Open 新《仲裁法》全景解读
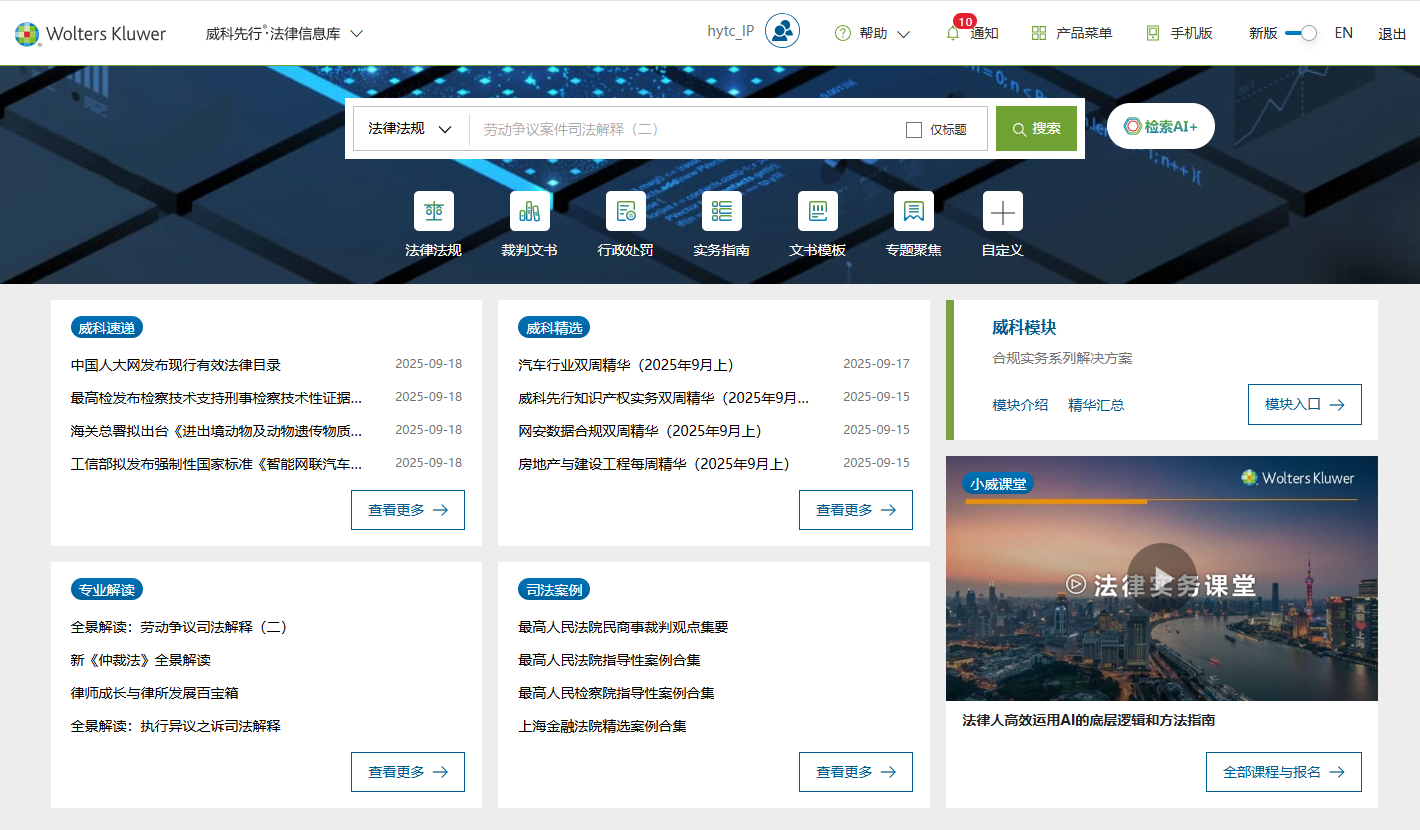The height and width of the screenshot is (830, 1420). (x=141, y=660)
